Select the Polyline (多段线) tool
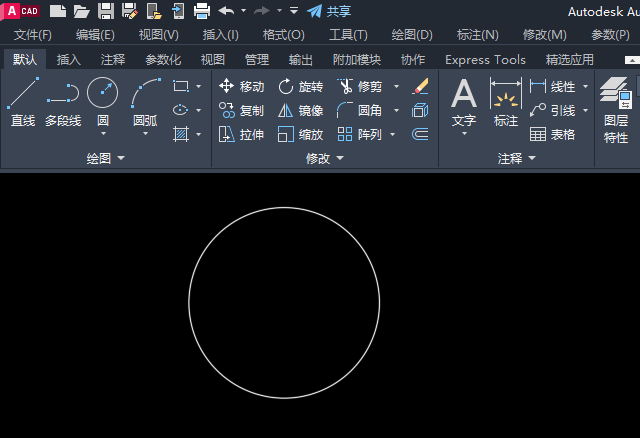 tap(63, 102)
